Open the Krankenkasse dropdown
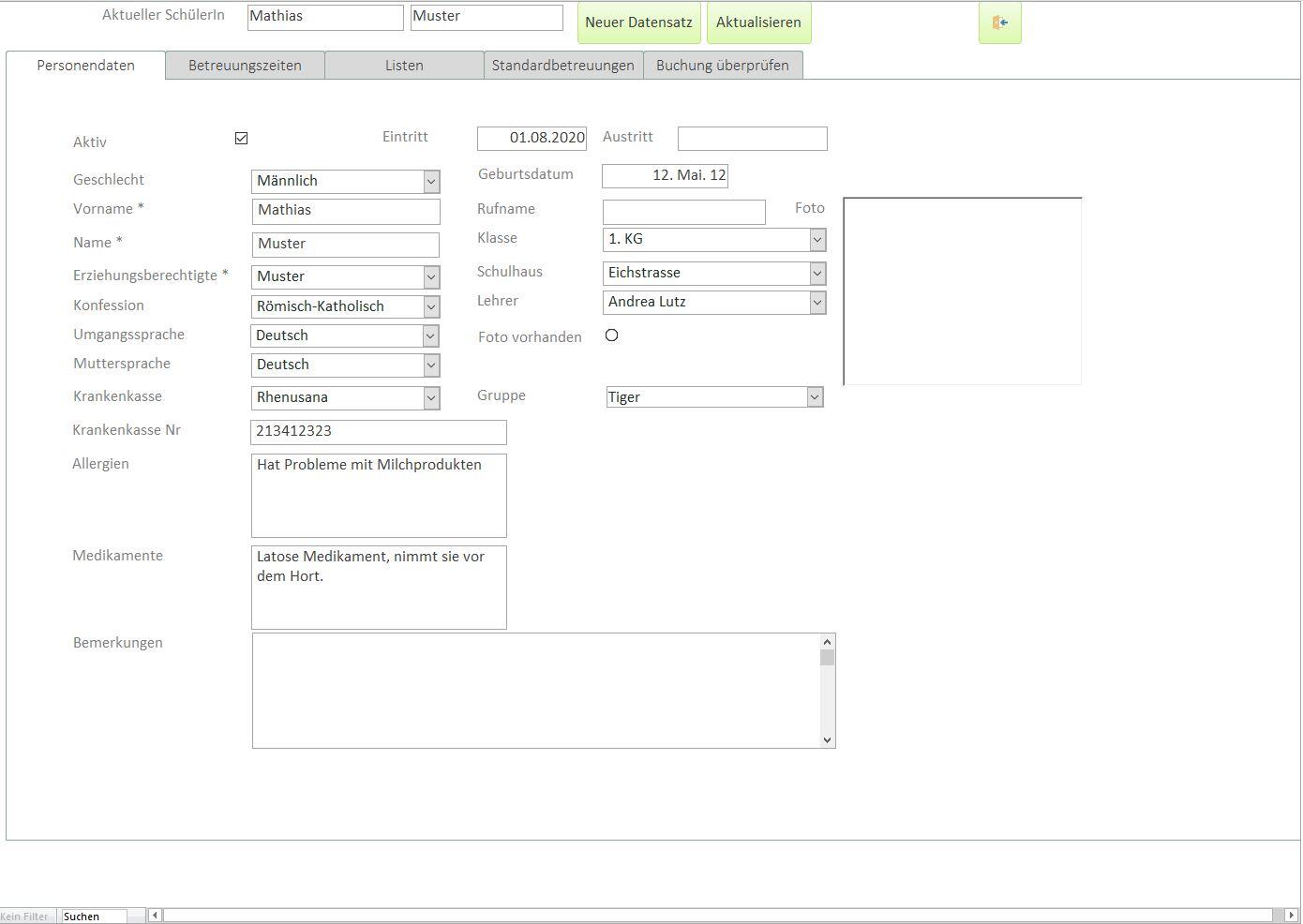This screenshot has height=924, width=1303. (430, 397)
